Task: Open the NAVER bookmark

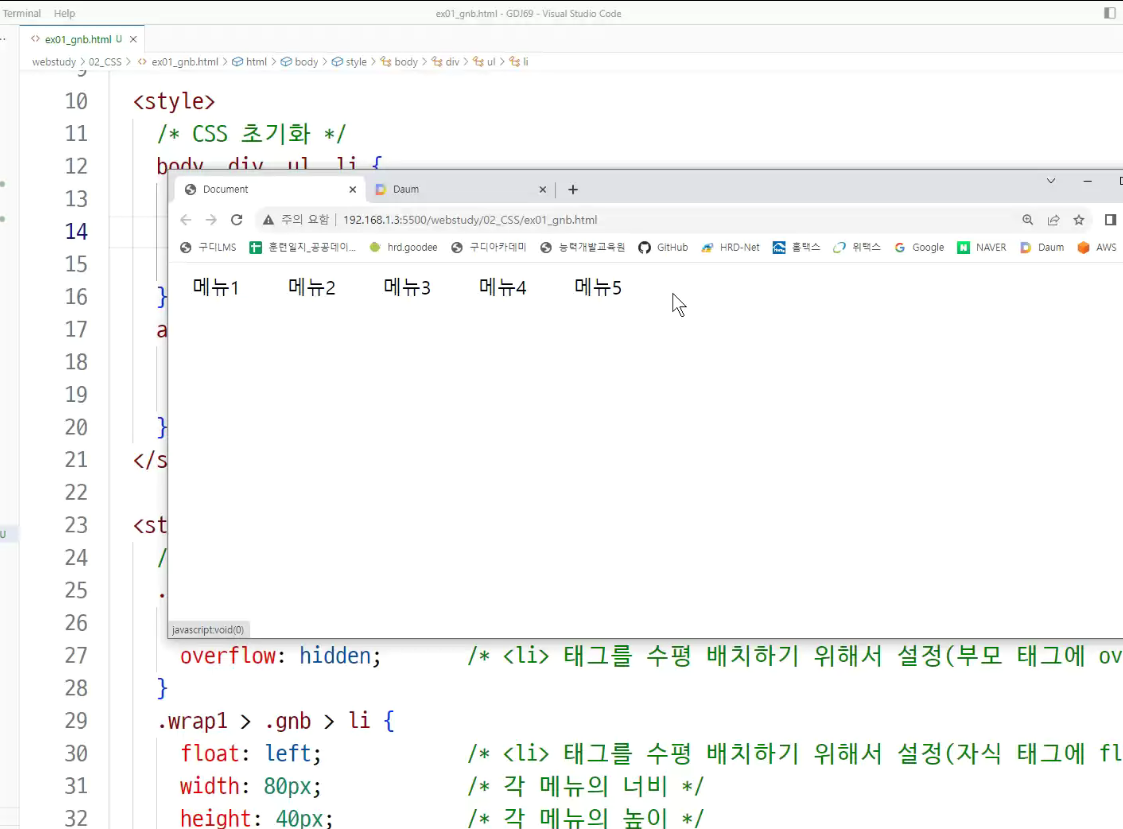Action: (x=982, y=247)
